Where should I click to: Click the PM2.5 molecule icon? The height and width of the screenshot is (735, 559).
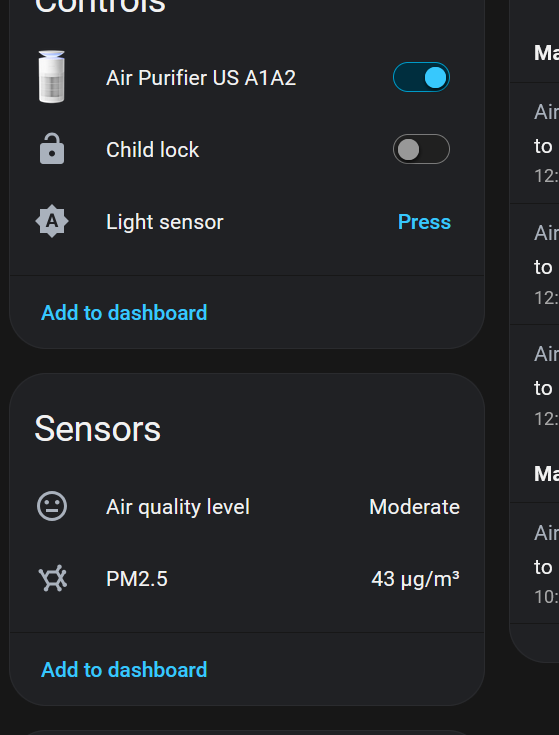(52, 578)
